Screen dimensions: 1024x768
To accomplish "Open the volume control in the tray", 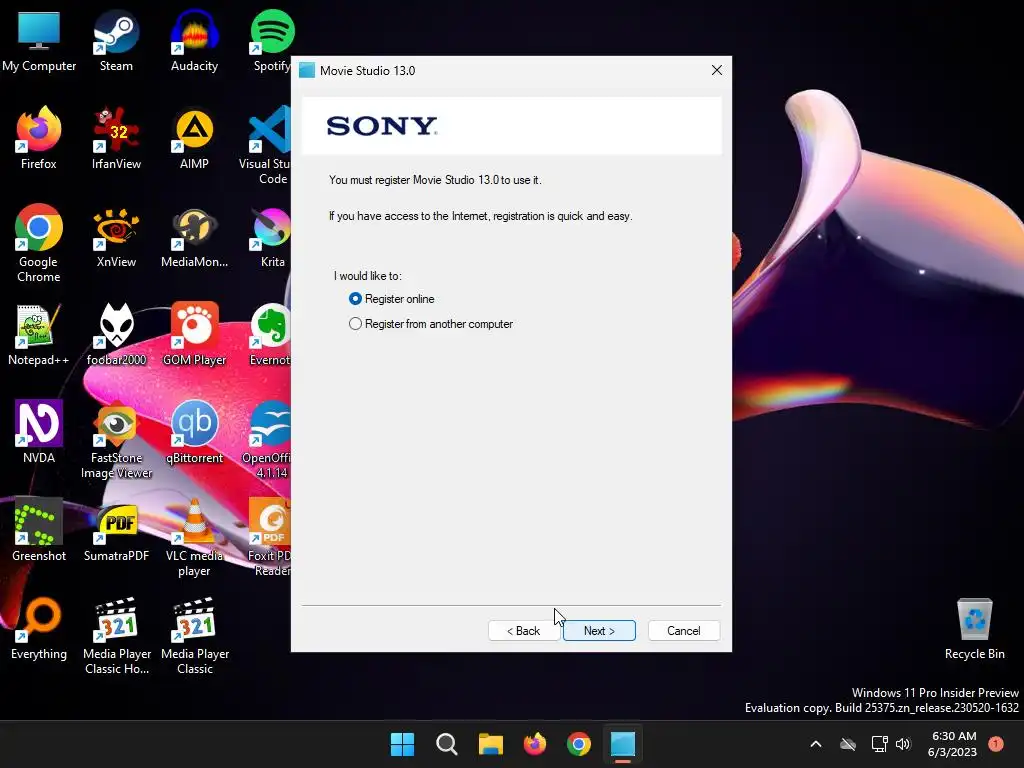I will click(x=903, y=744).
